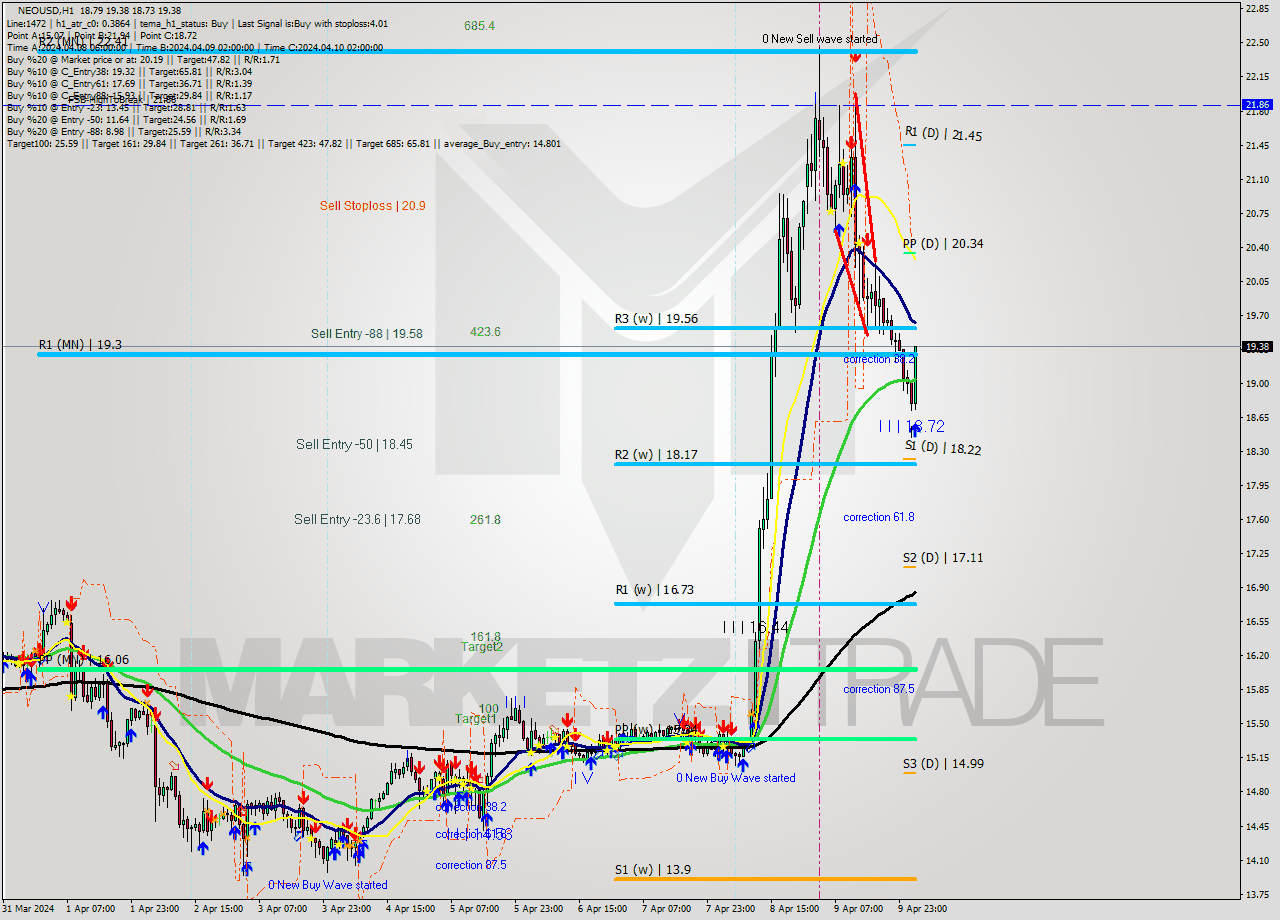The image size is (1280, 920).
Task: Select the 'R1 (MN) | 19.3' pivot label
Action: pos(80,344)
